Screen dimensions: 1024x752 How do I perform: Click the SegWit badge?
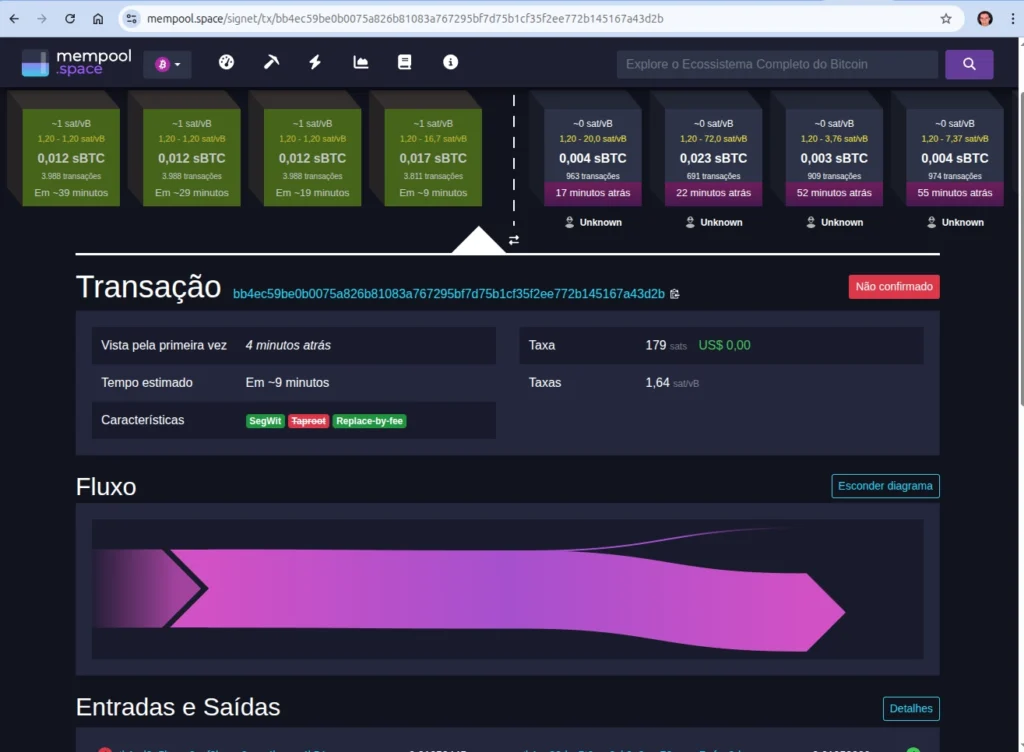[264, 421]
